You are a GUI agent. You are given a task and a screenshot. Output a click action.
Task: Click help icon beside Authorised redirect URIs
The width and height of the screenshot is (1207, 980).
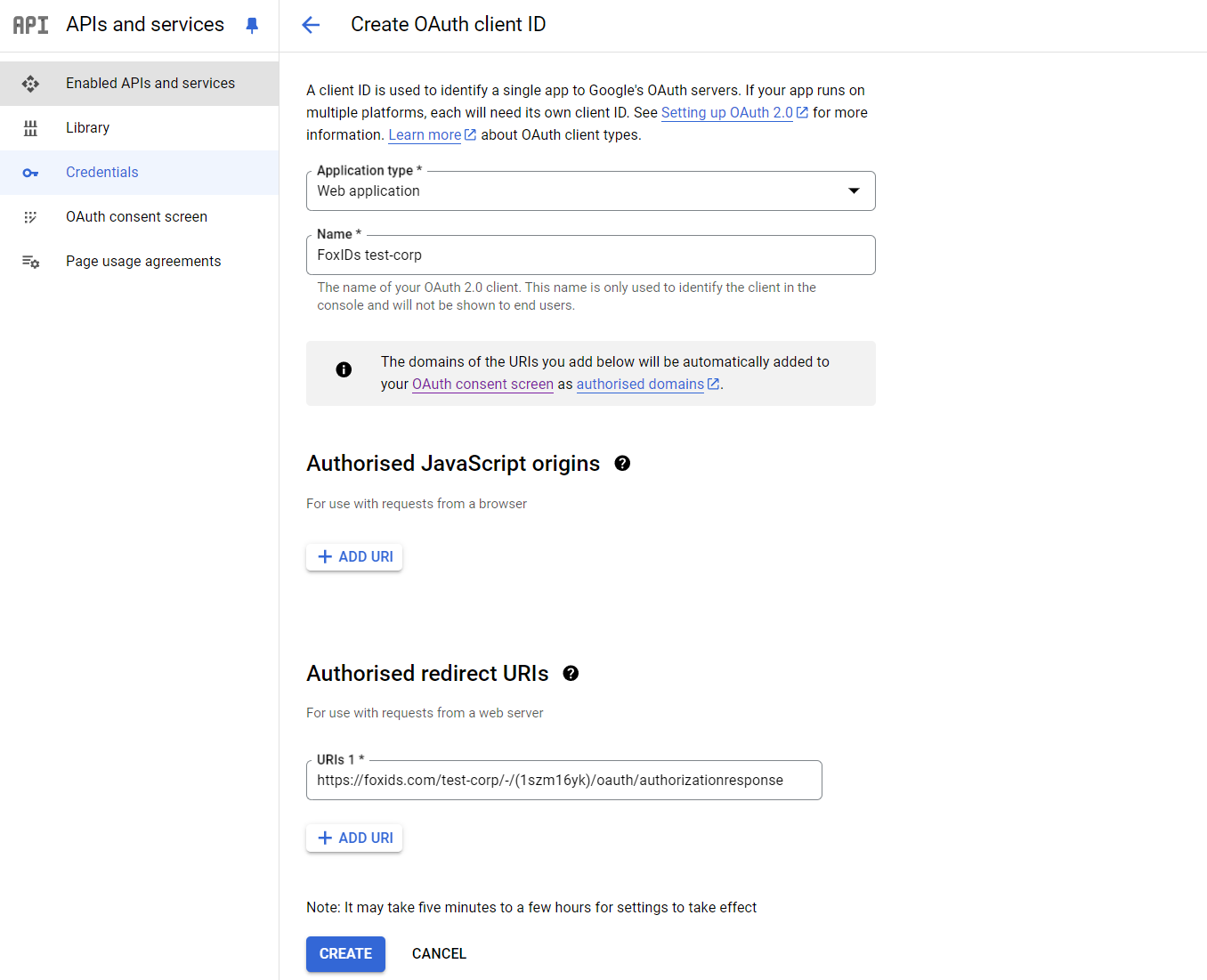571,673
